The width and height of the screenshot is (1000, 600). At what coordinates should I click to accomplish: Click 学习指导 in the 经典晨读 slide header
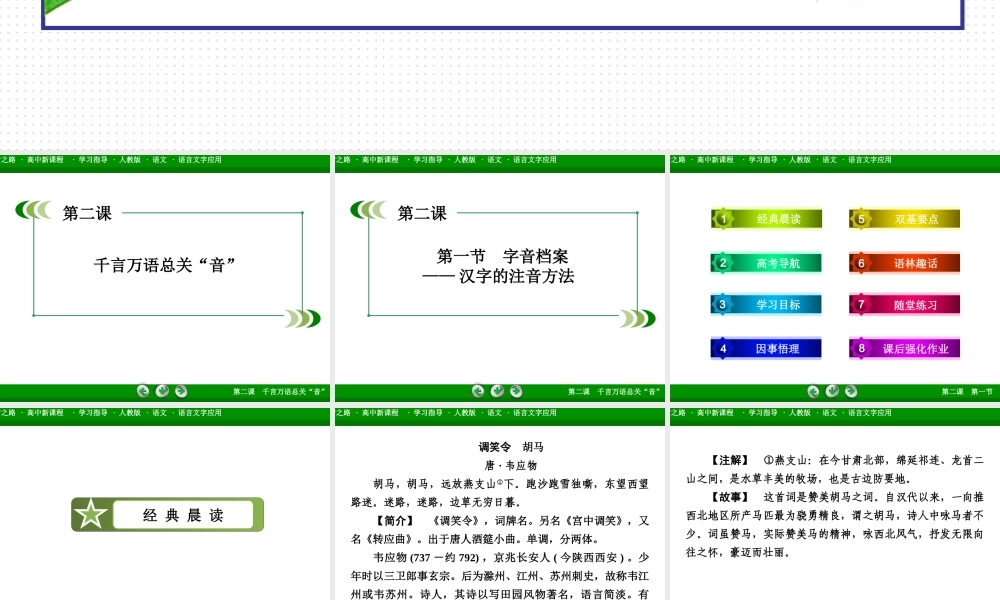click(x=93, y=413)
